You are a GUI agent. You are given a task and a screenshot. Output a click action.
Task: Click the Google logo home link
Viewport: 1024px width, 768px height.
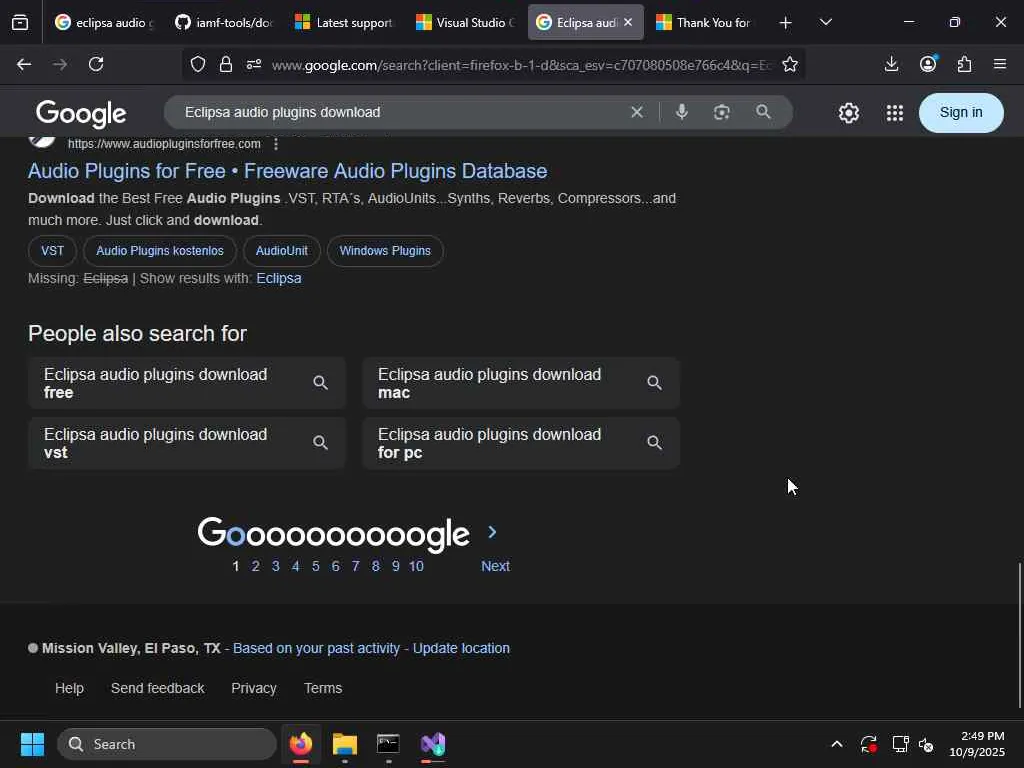click(81, 114)
